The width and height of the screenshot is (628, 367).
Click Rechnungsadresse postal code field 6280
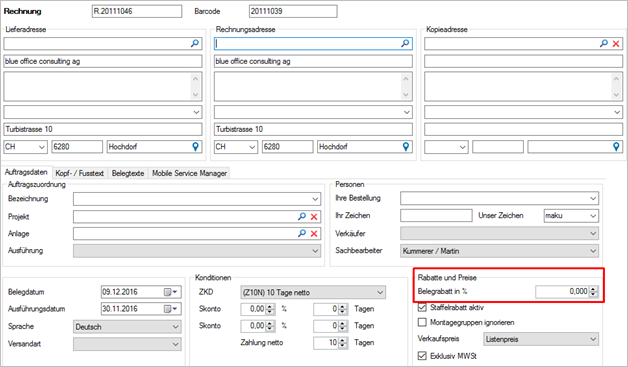(x=288, y=147)
